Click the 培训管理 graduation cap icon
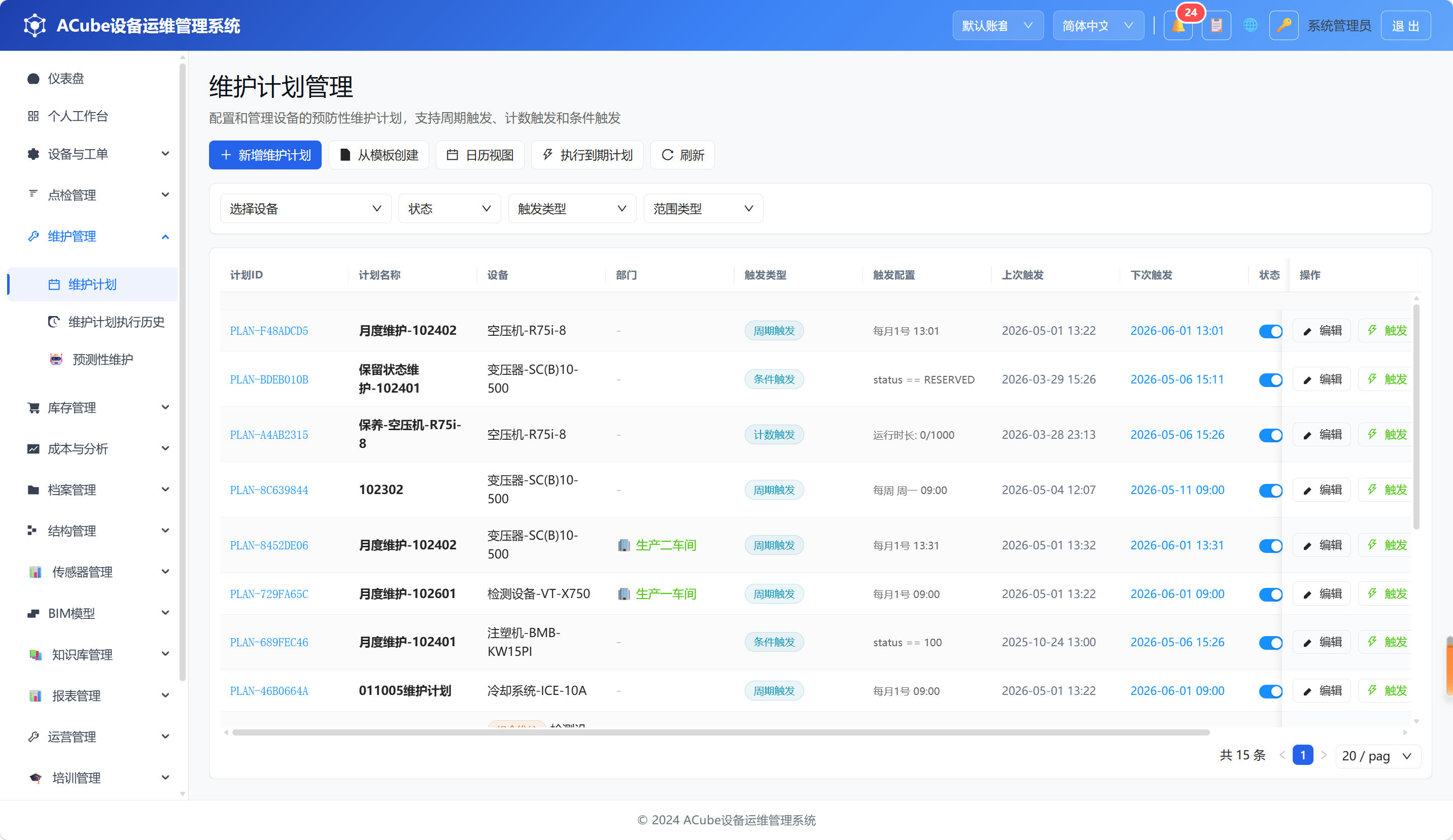The height and width of the screenshot is (840, 1453). tap(35, 778)
